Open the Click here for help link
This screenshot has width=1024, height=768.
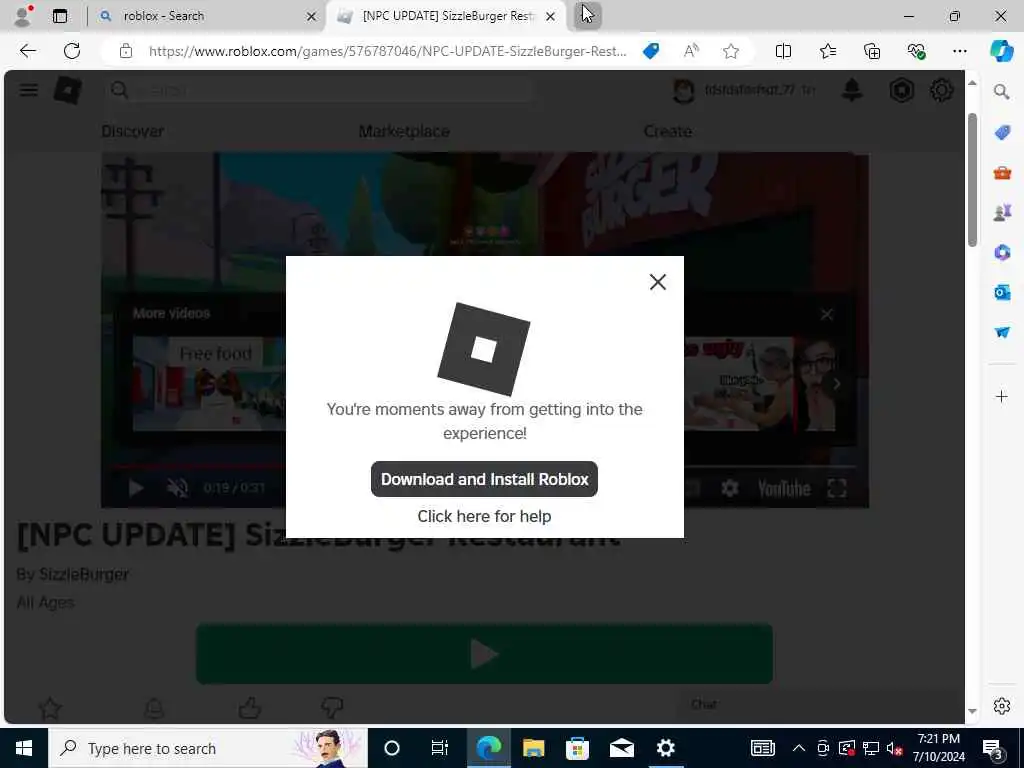coord(484,516)
